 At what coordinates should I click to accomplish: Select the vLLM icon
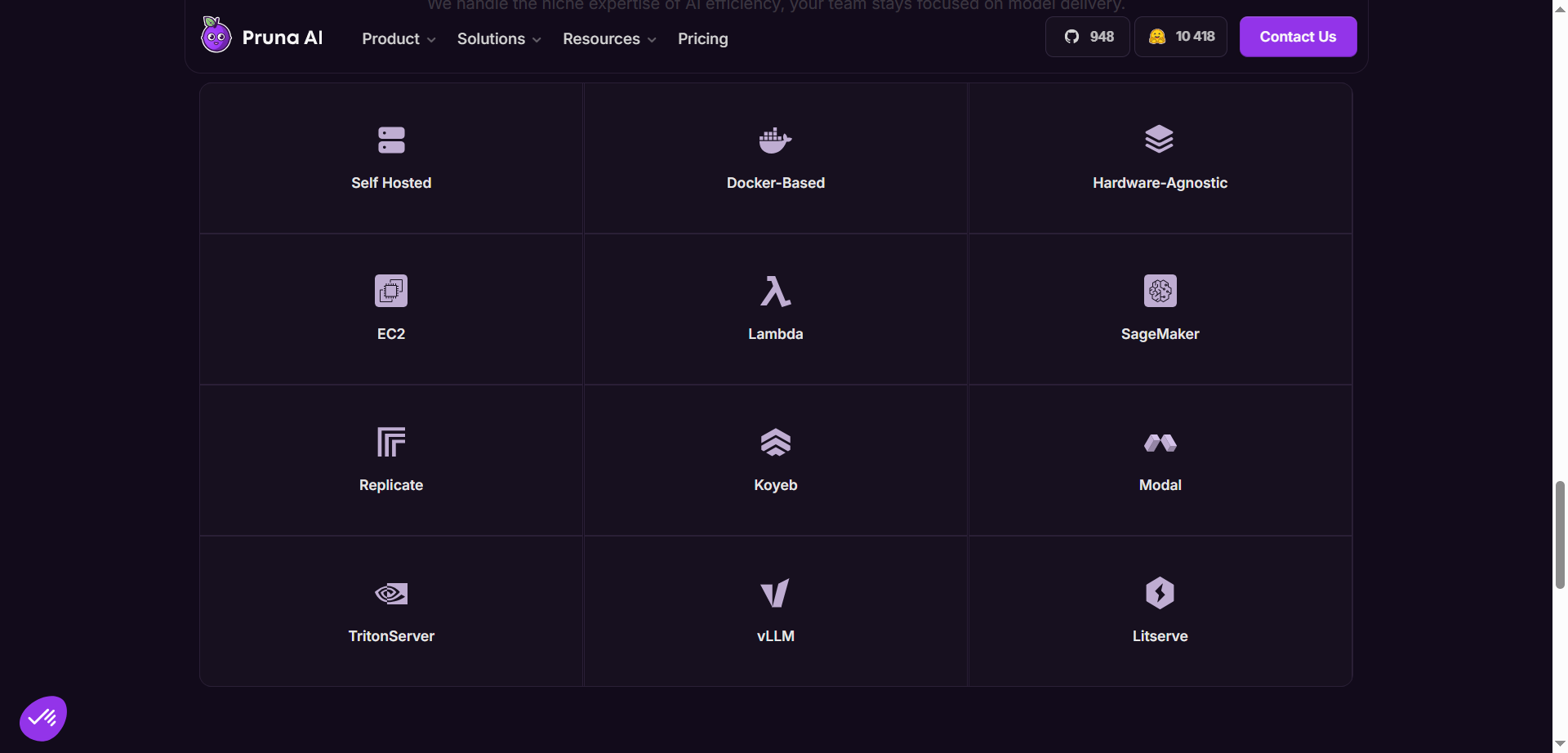(775, 593)
